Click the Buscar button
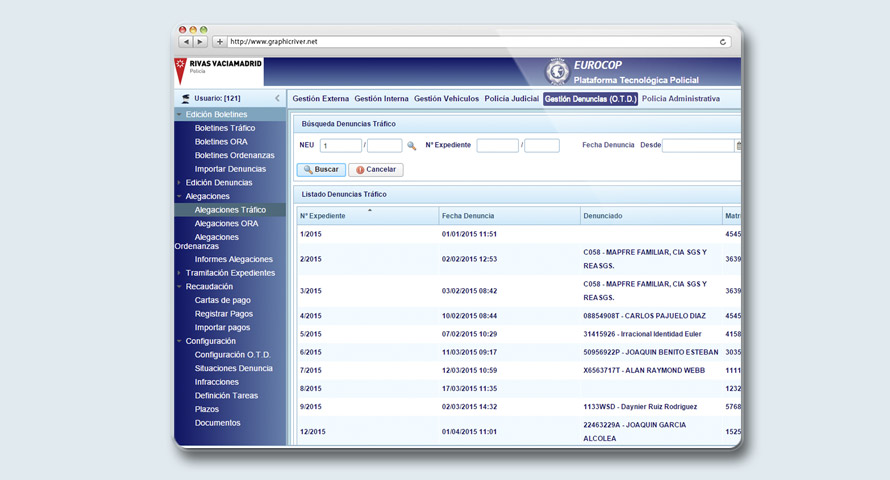 point(321,170)
